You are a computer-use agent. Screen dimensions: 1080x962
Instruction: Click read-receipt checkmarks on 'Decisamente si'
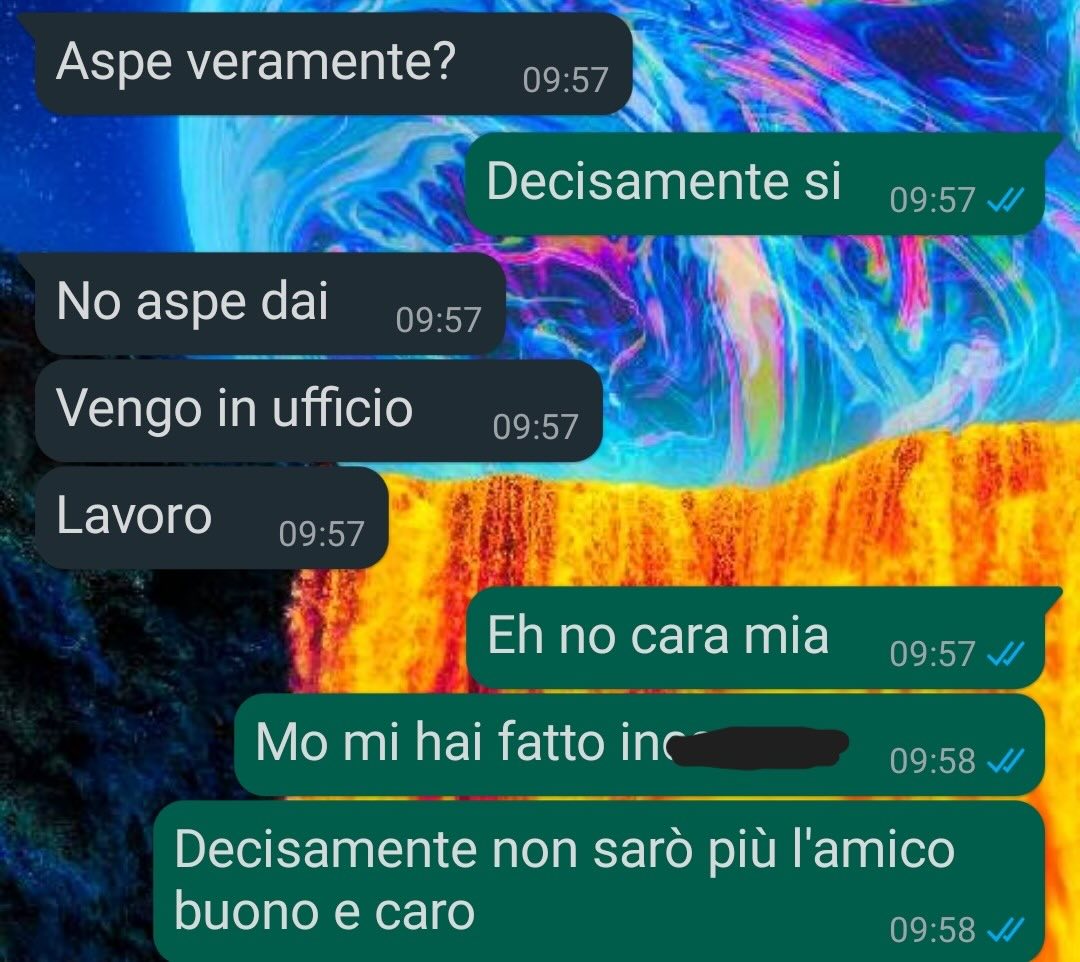pos(1006,200)
